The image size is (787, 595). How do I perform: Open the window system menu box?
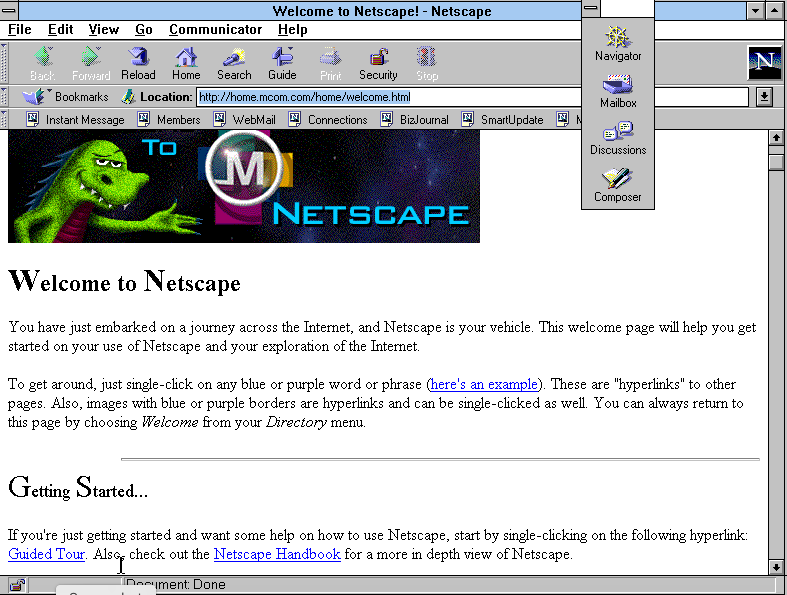tap(9, 10)
